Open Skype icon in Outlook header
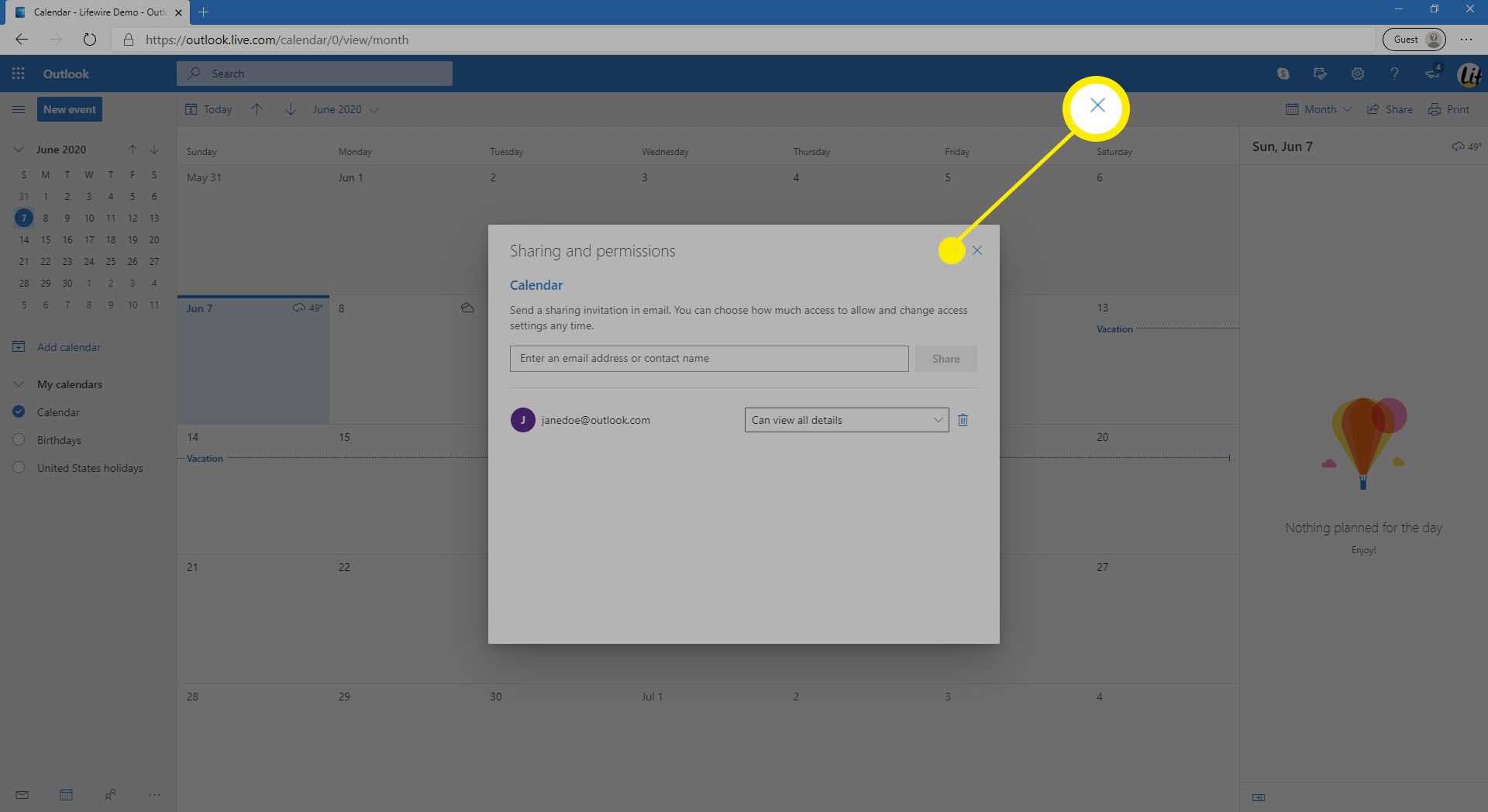This screenshot has height=812, width=1488. click(x=1283, y=74)
